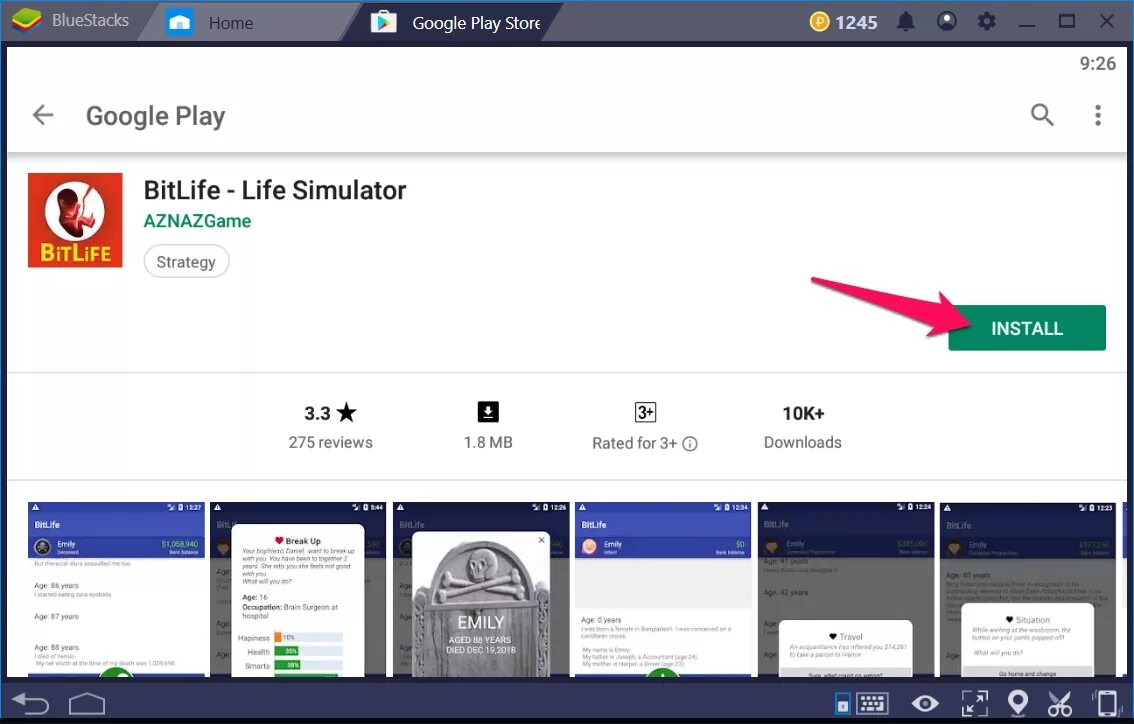
Task: Install BitLife with the green button
Action: [x=1027, y=328]
